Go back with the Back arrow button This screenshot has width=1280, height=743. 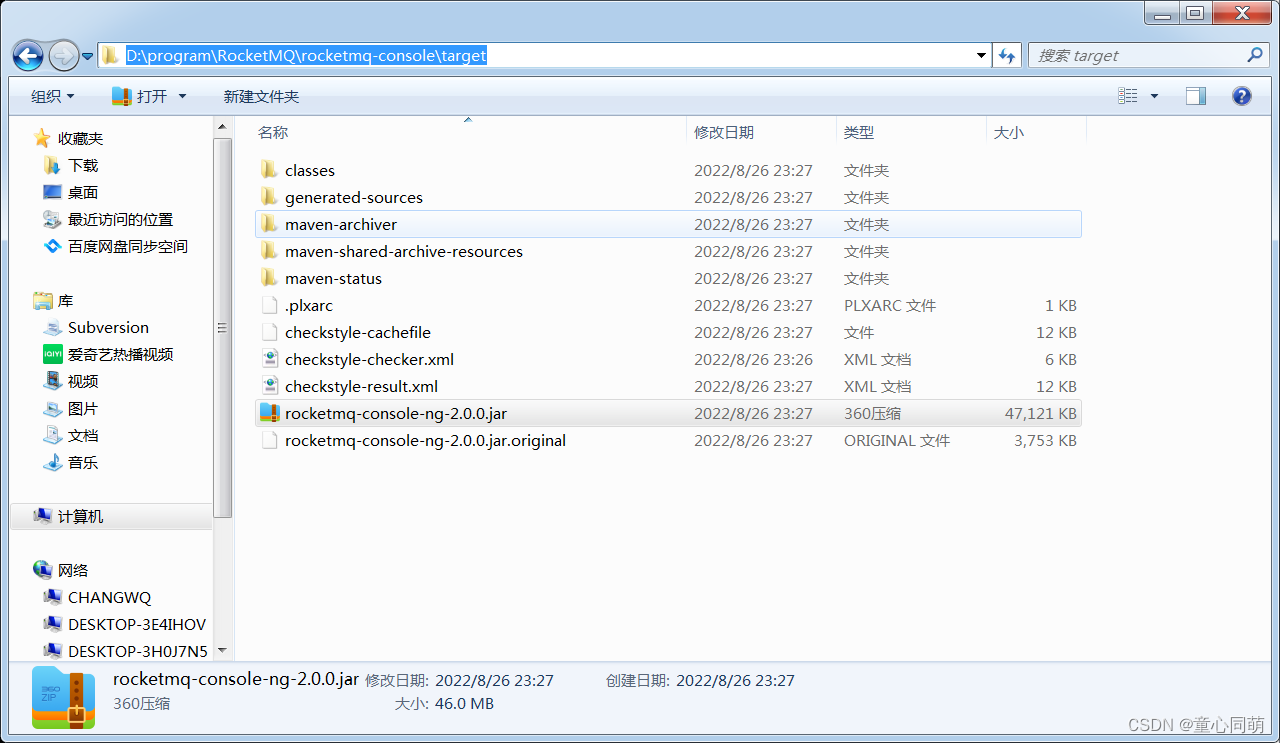(28, 55)
